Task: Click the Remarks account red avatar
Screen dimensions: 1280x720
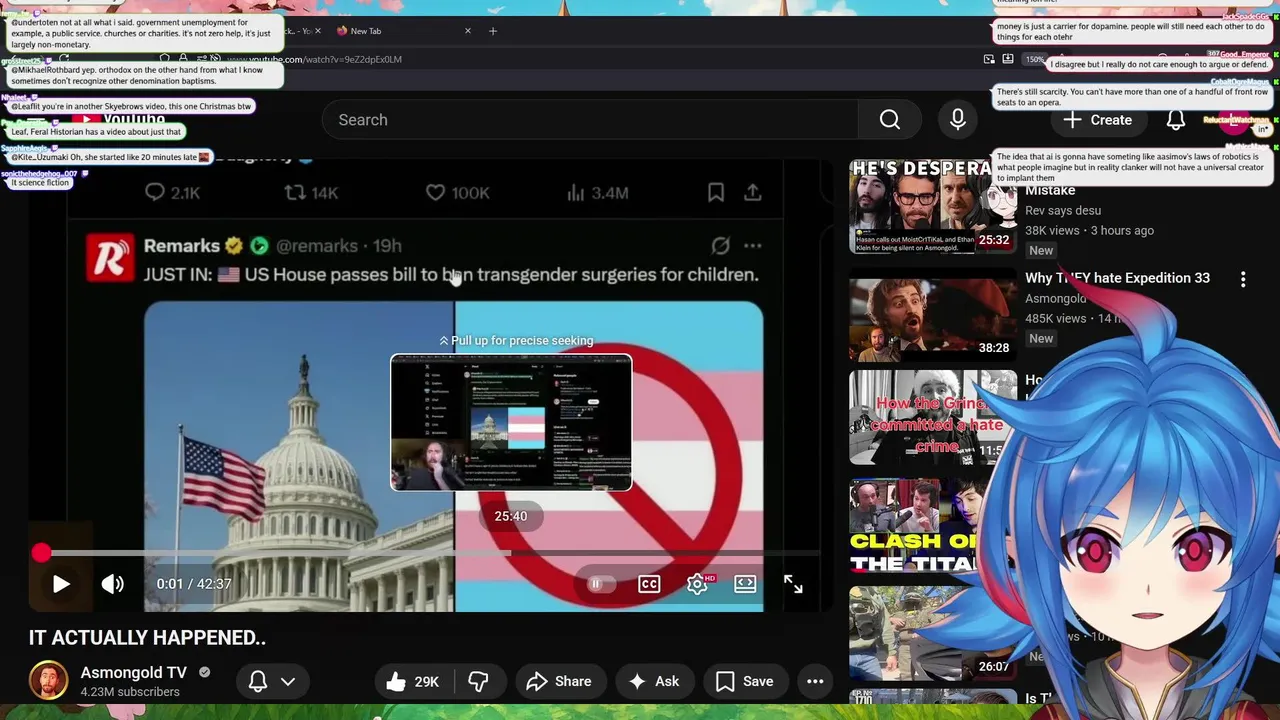Action: pos(110,258)
